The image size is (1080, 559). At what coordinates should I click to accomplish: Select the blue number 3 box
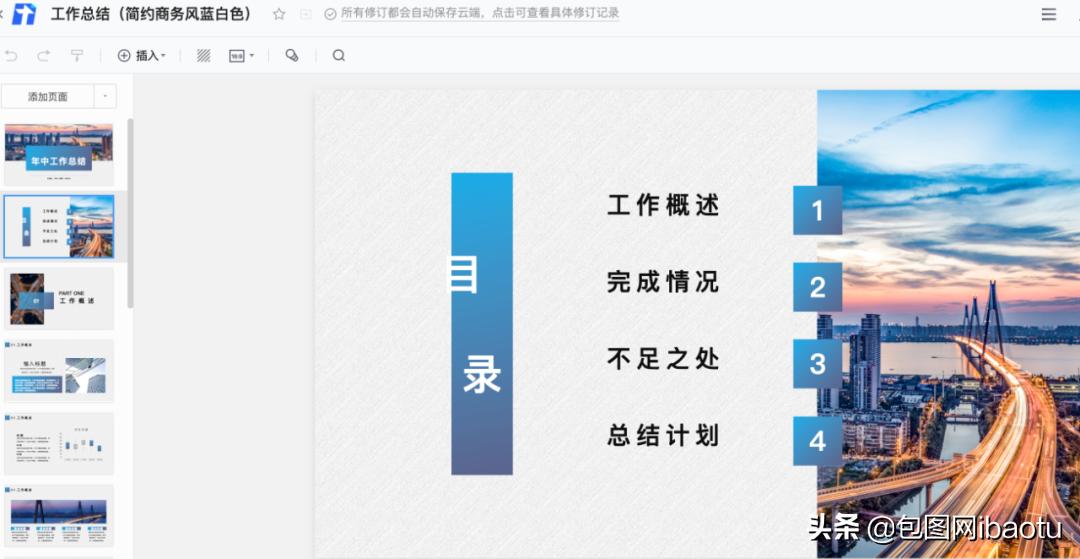pos(818,363)
